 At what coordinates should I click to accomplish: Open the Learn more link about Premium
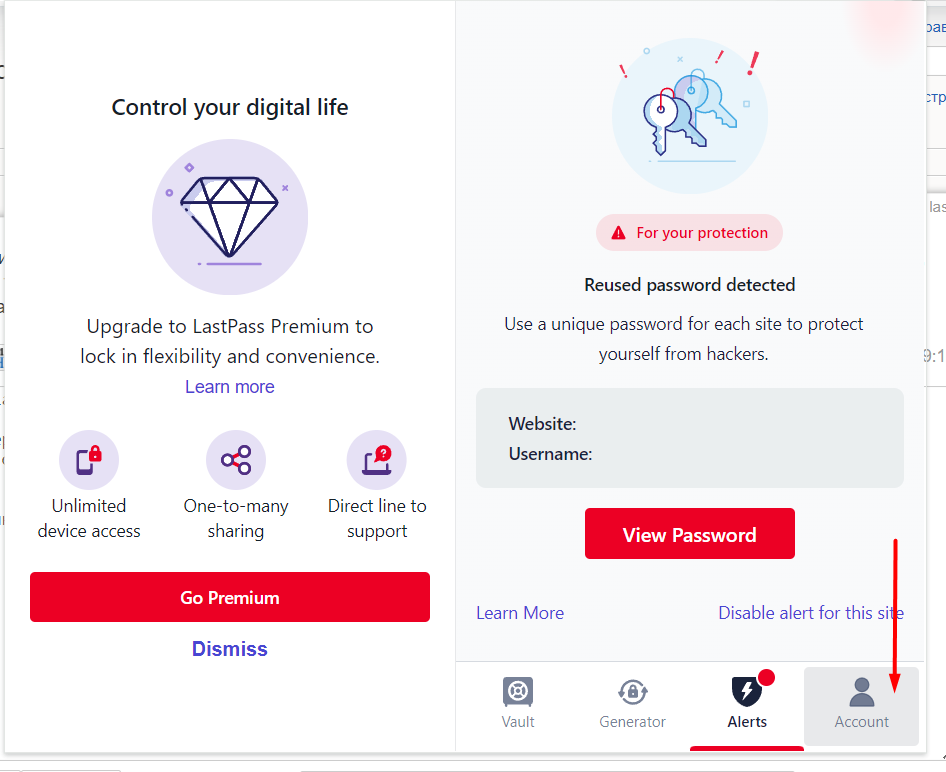point(230,387)
